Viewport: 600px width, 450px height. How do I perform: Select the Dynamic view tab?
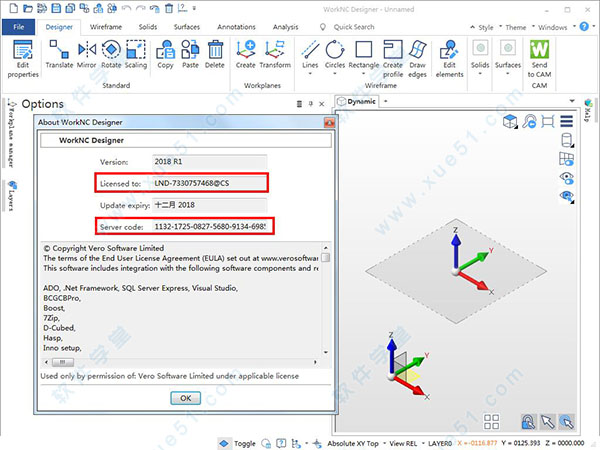click(x=356, y=102)
